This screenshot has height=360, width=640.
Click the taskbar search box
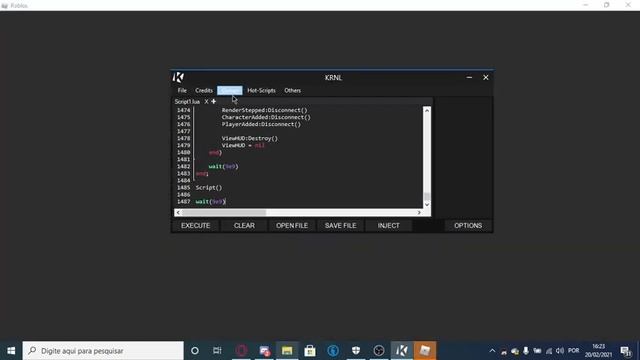(103, 351)
